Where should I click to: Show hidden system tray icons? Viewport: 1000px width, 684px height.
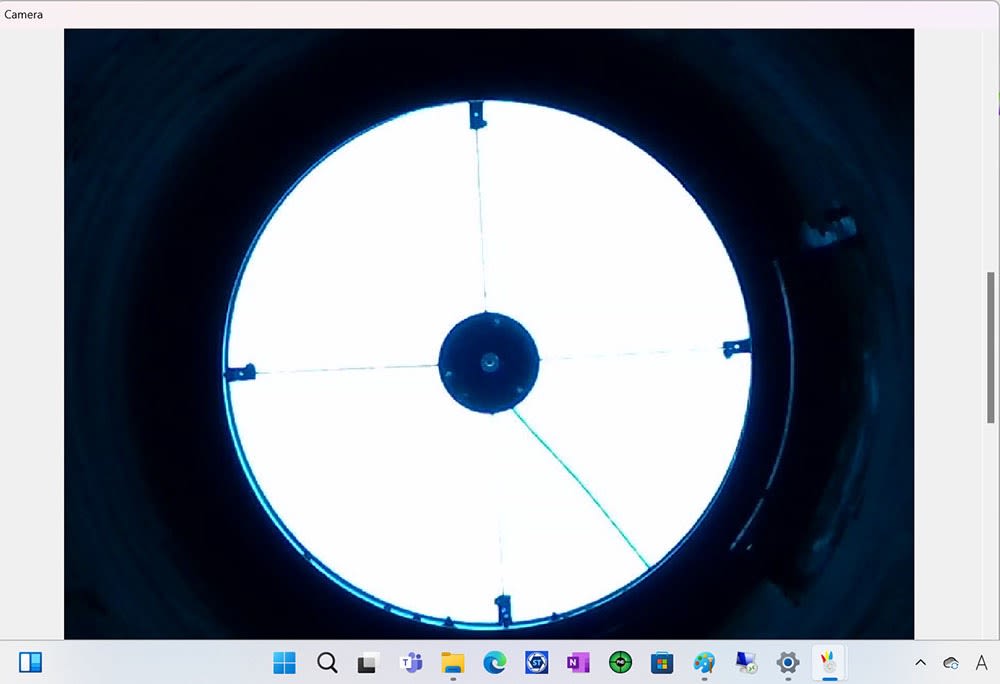(x=920, y=663)
